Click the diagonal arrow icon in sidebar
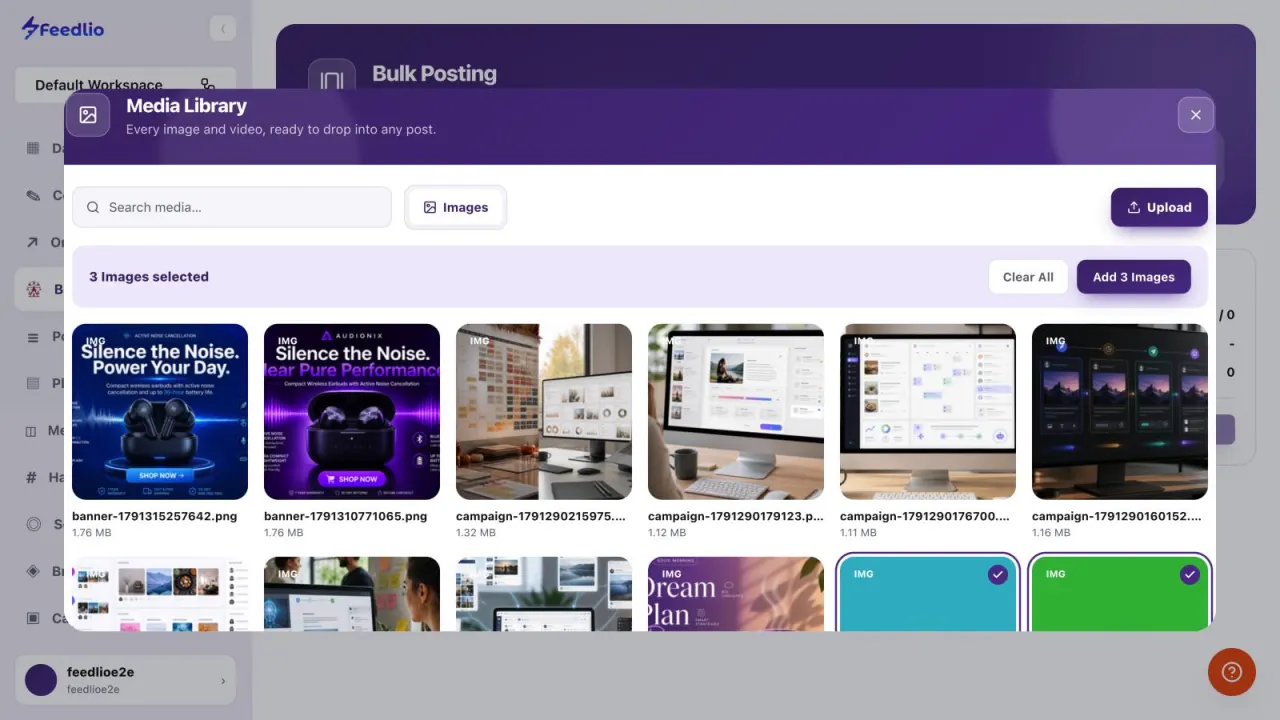1280x720 pixels. (x=33, y=242)
